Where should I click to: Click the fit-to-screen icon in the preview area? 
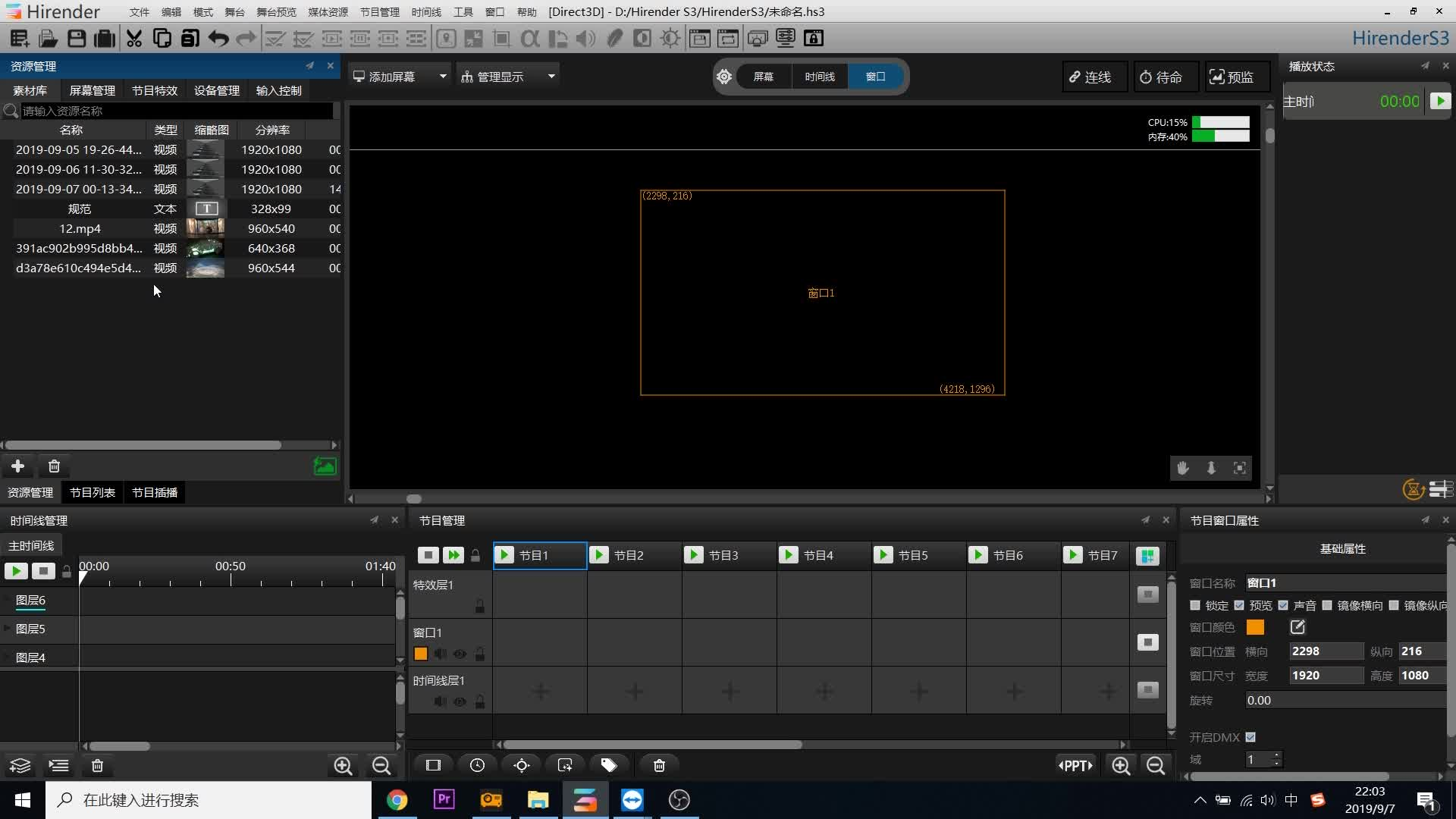pyautogui.click(x=1240, y=468)
